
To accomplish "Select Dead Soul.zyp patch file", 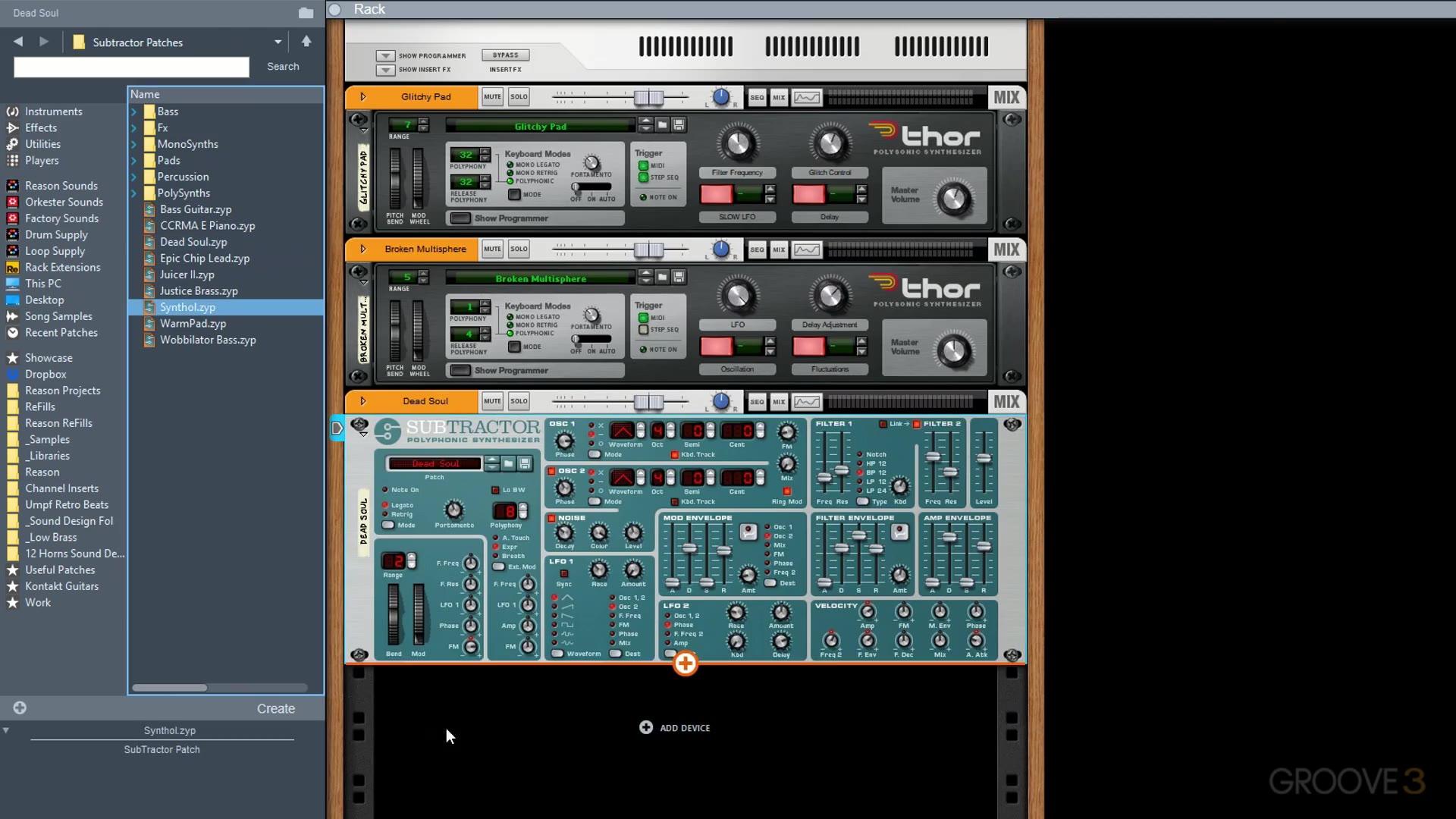I will pyautogui.click(x=193, y=242).
